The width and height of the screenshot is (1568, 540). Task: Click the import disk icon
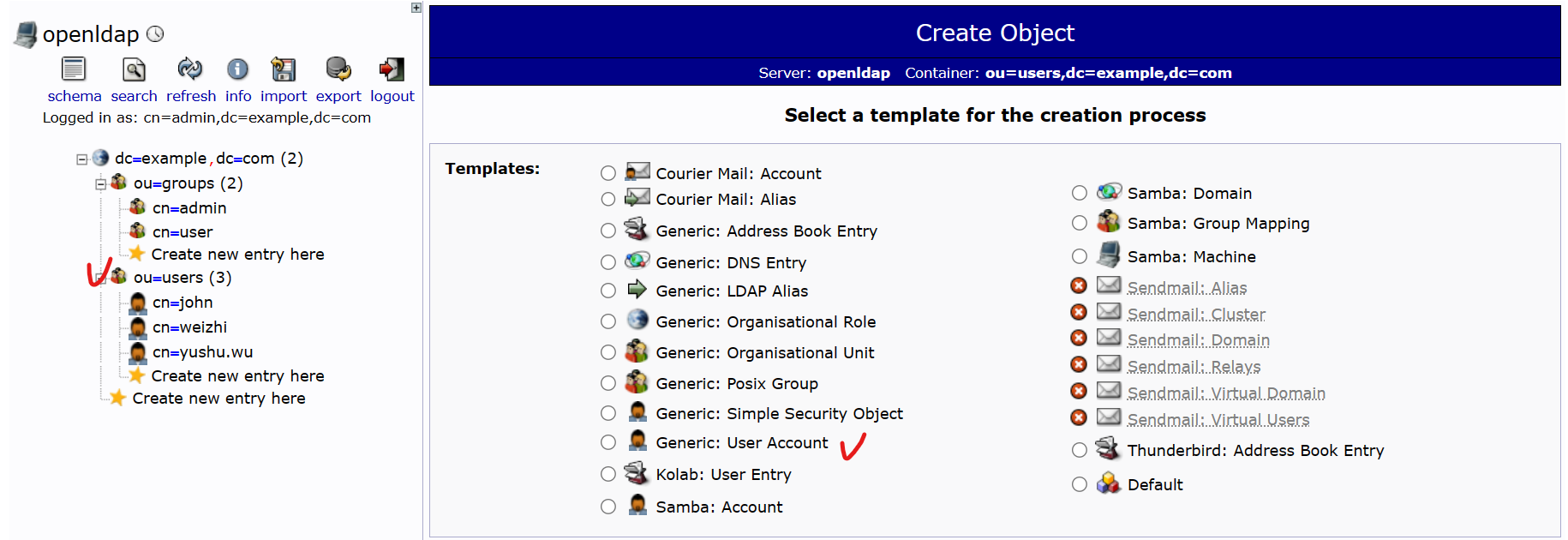click(x=283, y=69)
